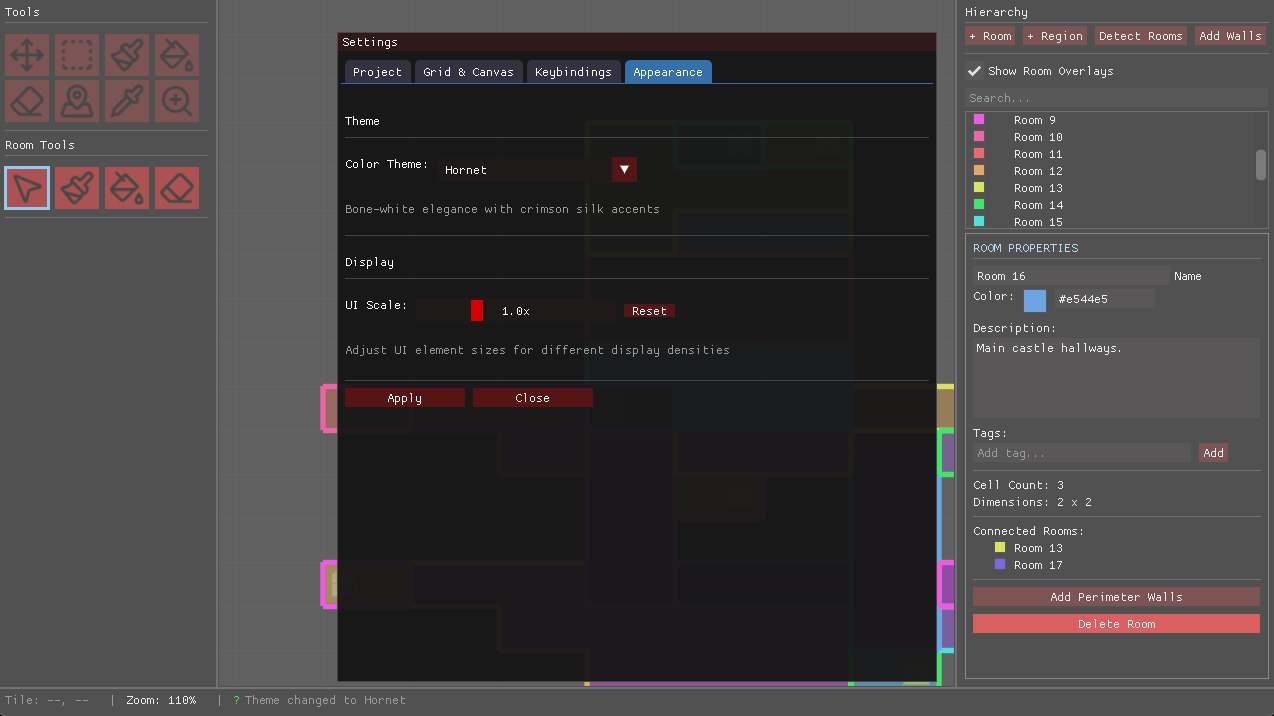Click the red UI Scale slider handle
The height and width of the screenshot is (716, 1274).
coord(477,311)
